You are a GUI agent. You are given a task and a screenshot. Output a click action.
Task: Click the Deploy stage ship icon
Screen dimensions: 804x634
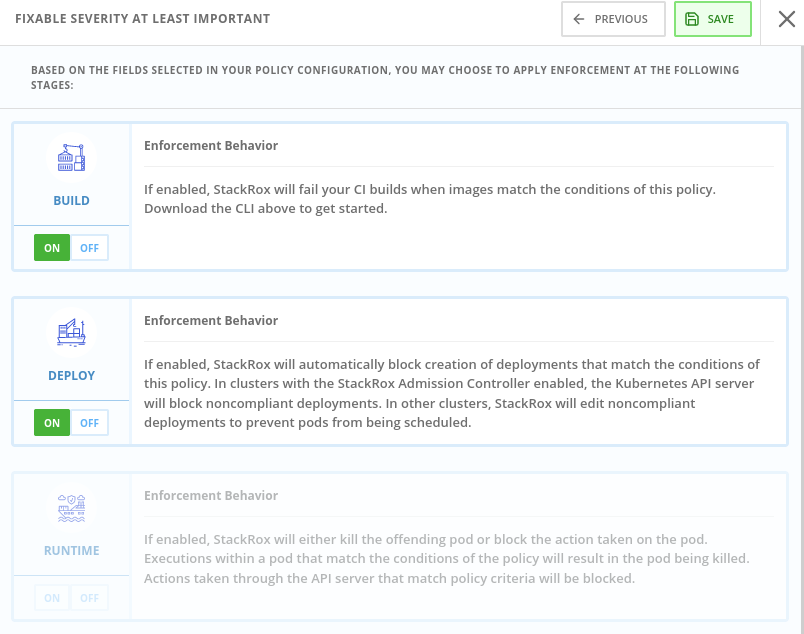pos(71,332)
